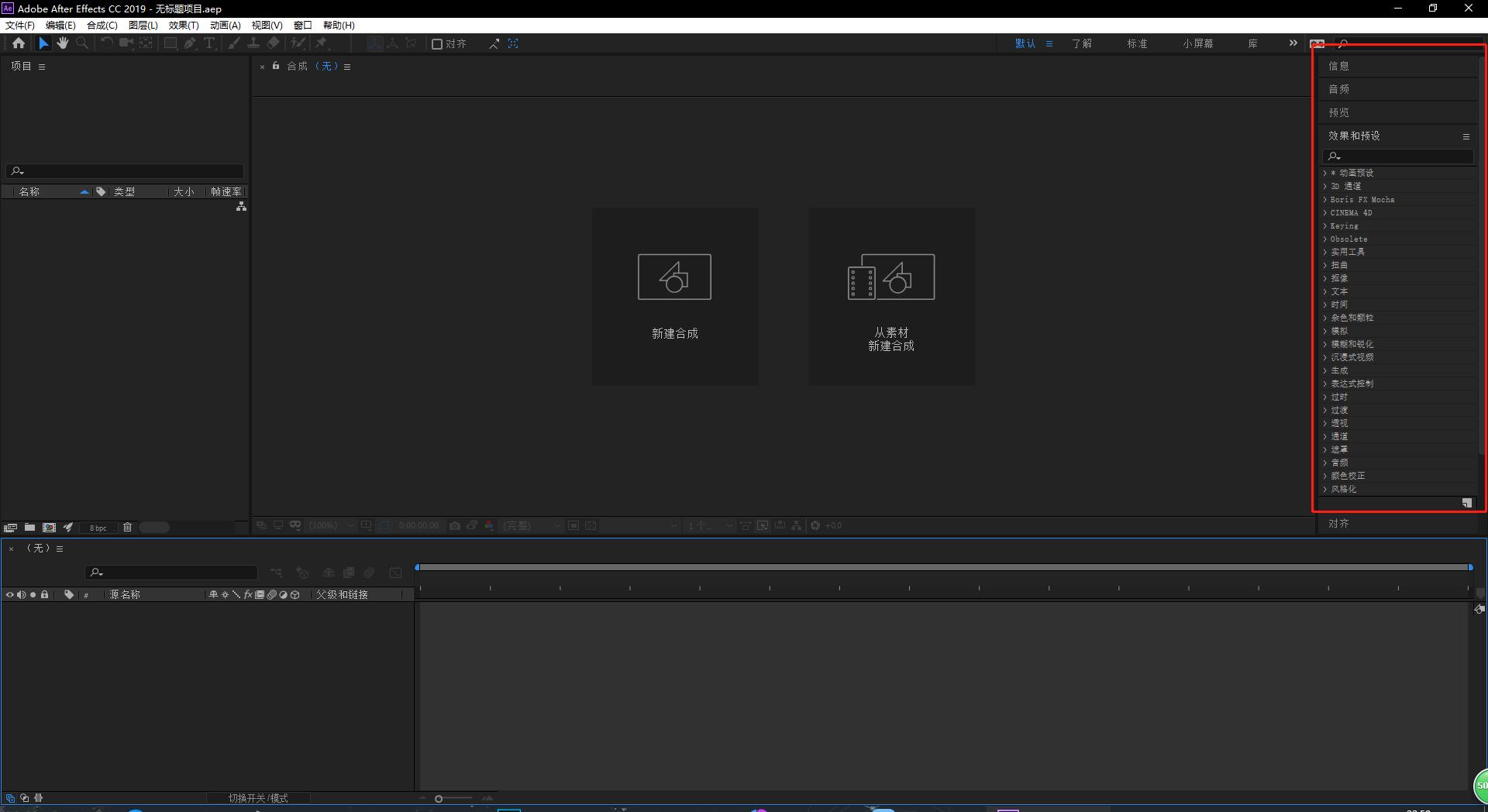Click the Project panel search field

pos(125,171)
